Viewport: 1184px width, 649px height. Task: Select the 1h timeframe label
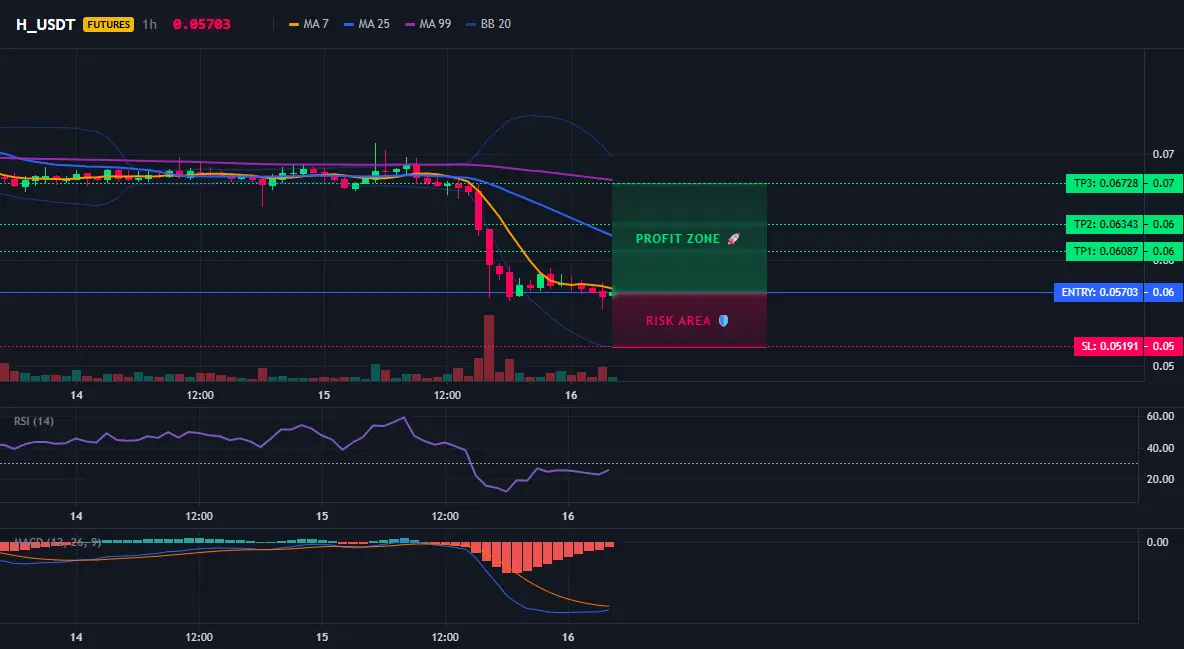tap(150, 24)
